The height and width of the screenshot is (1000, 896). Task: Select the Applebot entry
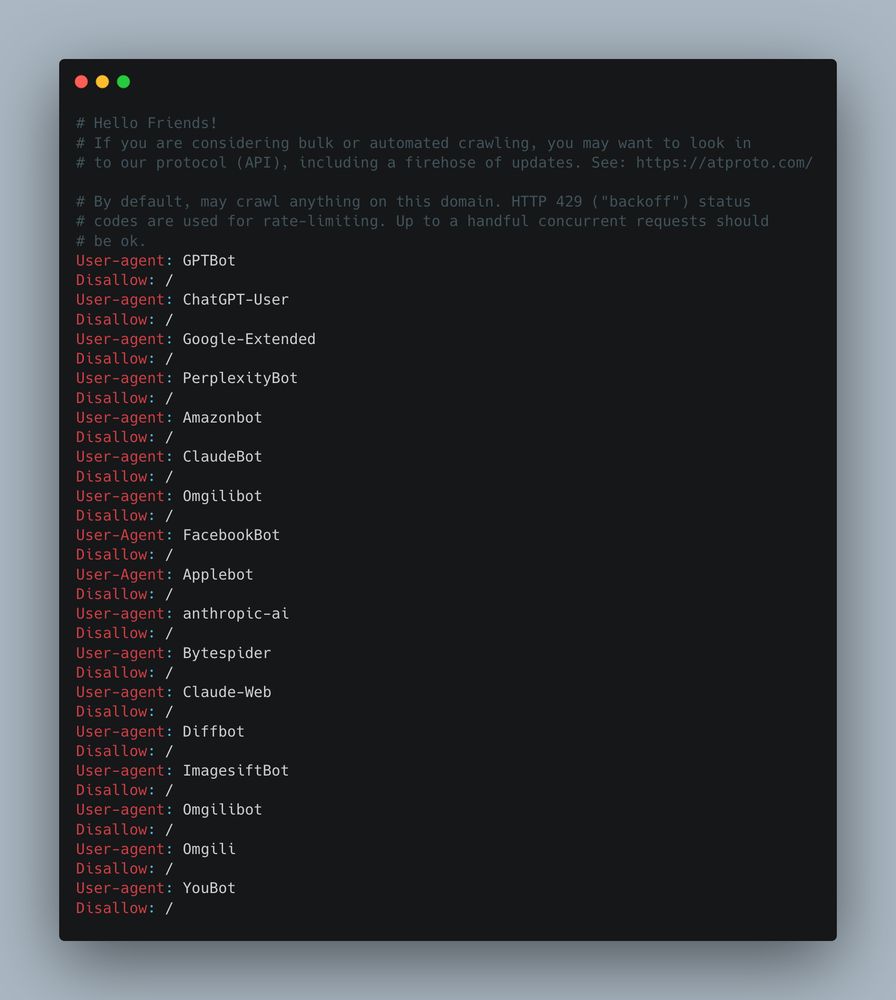pos(163,574)
